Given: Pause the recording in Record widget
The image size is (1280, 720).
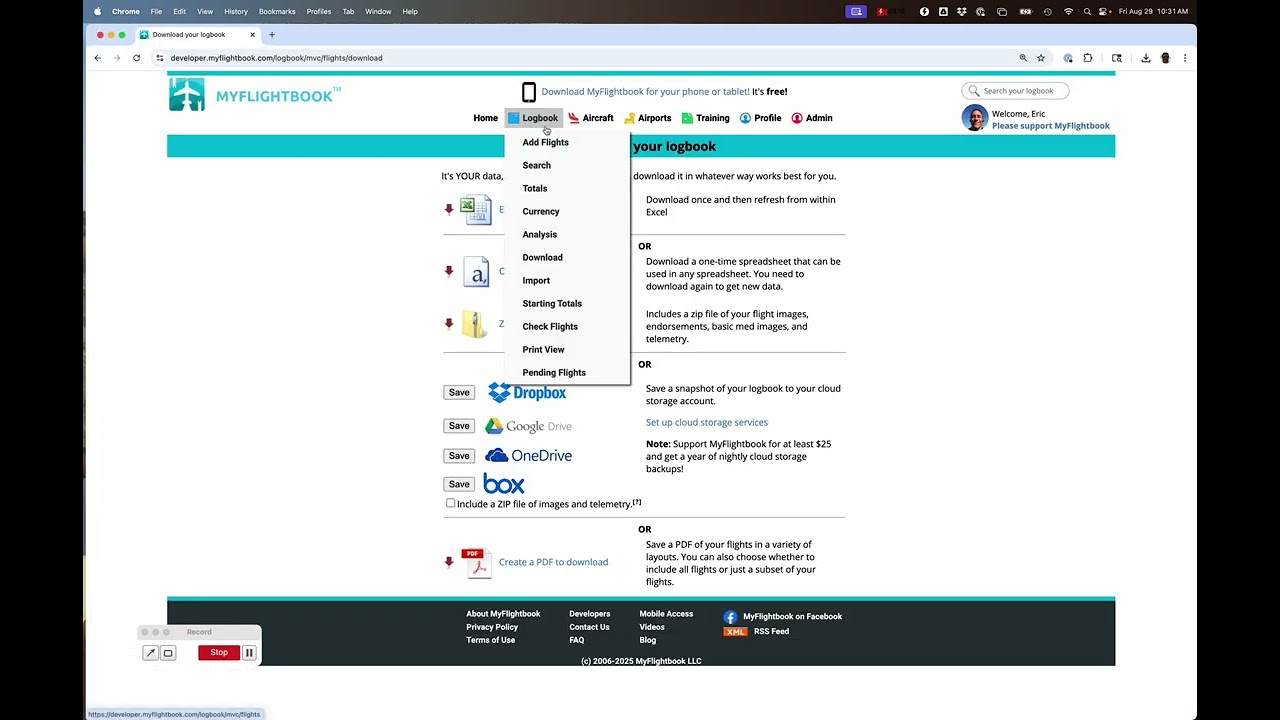Looking at the screenshot, I should 249,653.
